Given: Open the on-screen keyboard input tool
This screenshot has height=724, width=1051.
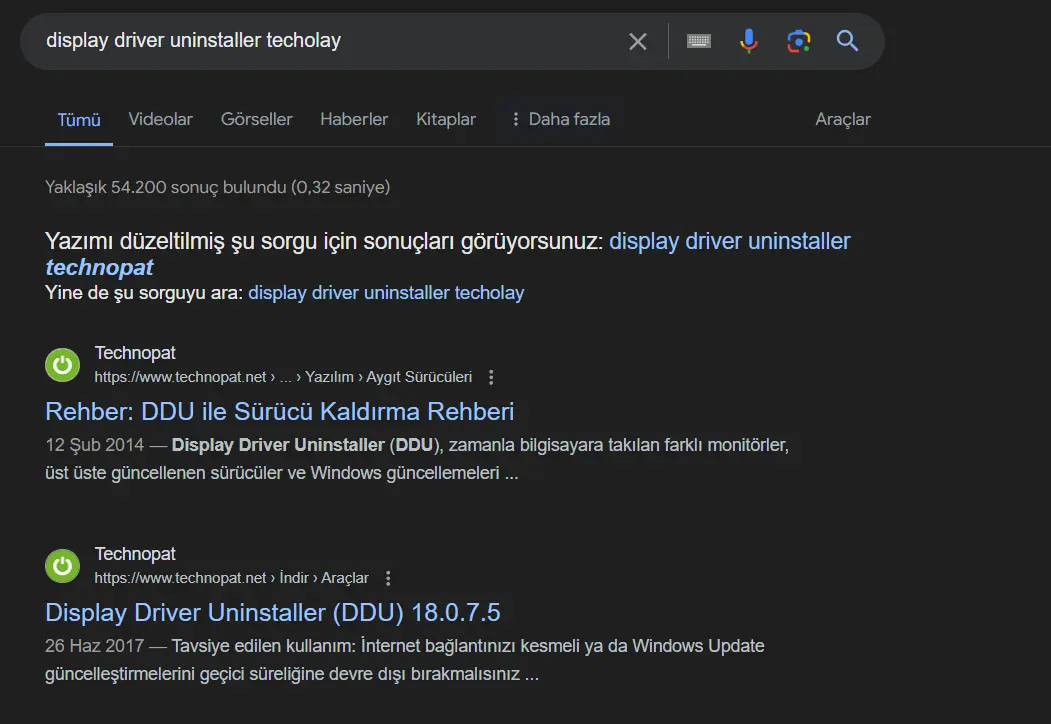Looking at the screenshot, I should click(698, 42).
